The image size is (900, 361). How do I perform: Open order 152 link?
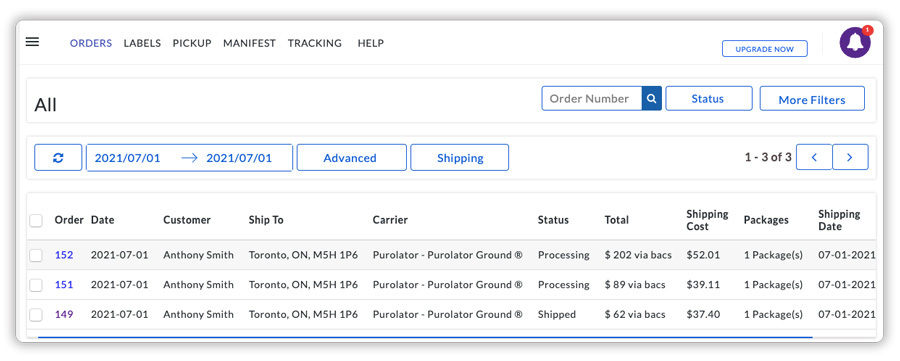click(64, 255)
